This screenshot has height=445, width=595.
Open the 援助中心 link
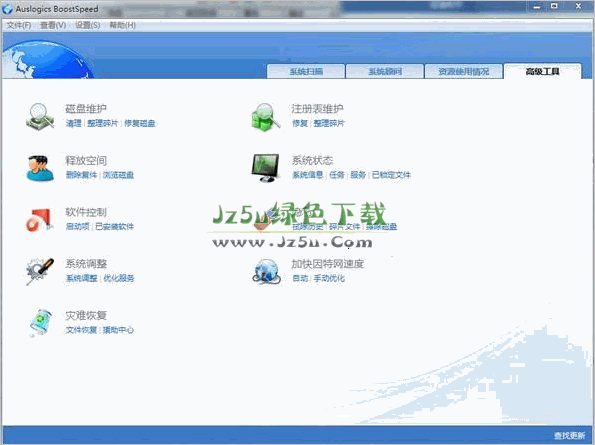(118, 330)
